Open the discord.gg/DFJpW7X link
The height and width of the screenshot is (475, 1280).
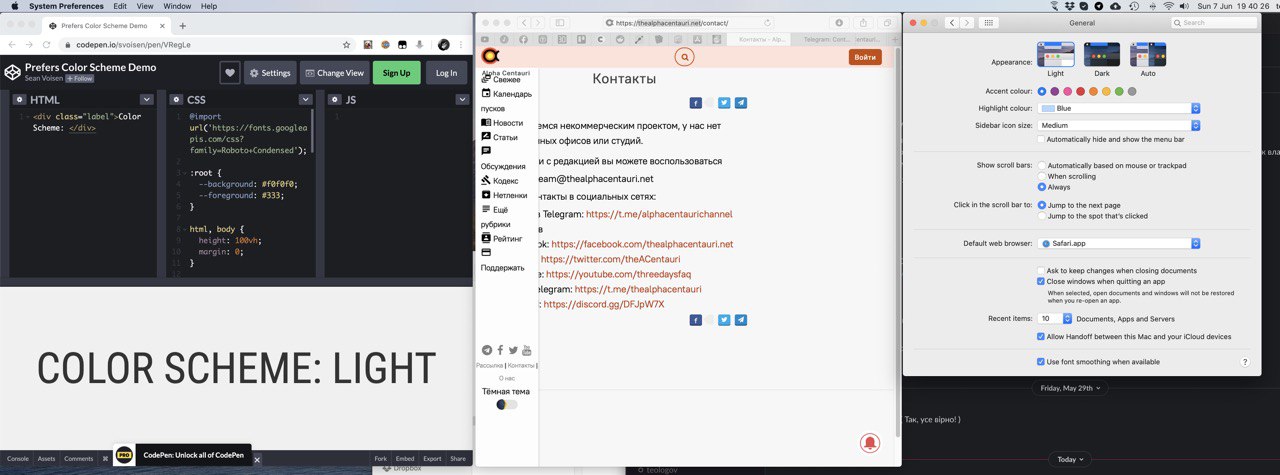604,304
